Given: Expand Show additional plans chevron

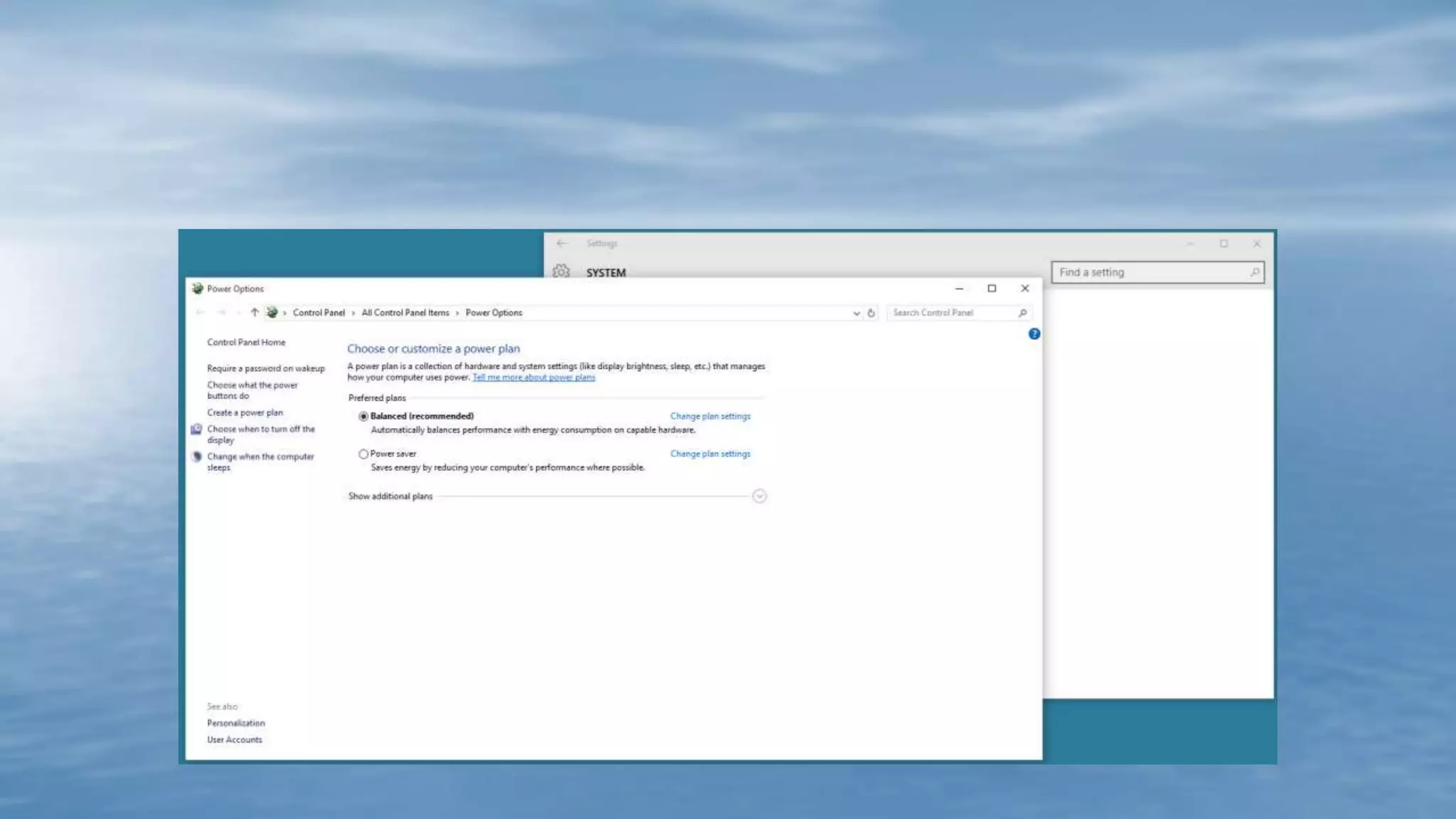Looking at the screenshot, I should tap(759, 496).
